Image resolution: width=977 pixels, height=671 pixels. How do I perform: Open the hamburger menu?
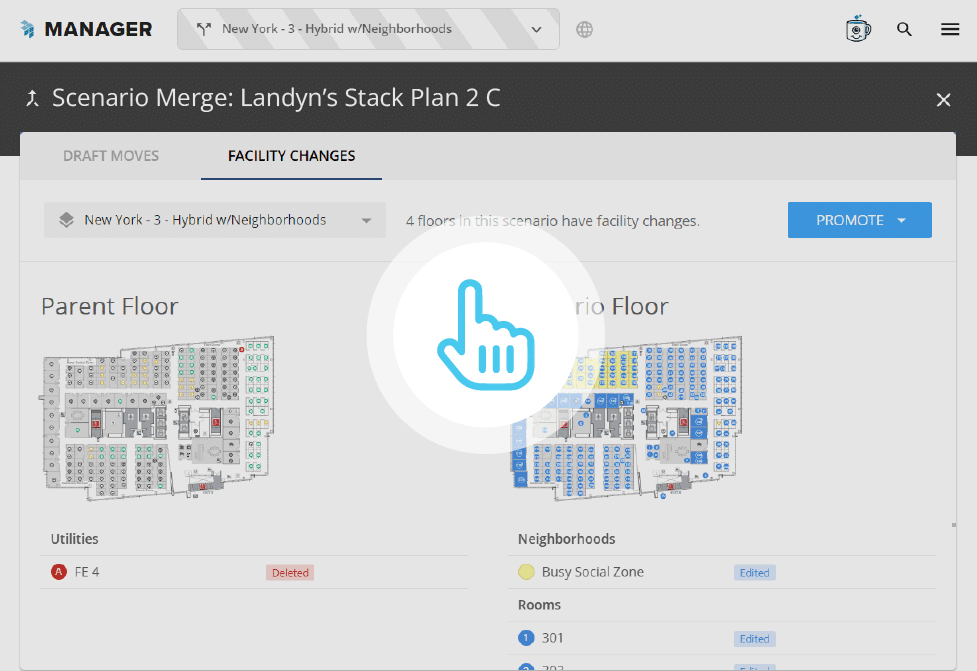(x=949, y=29)
